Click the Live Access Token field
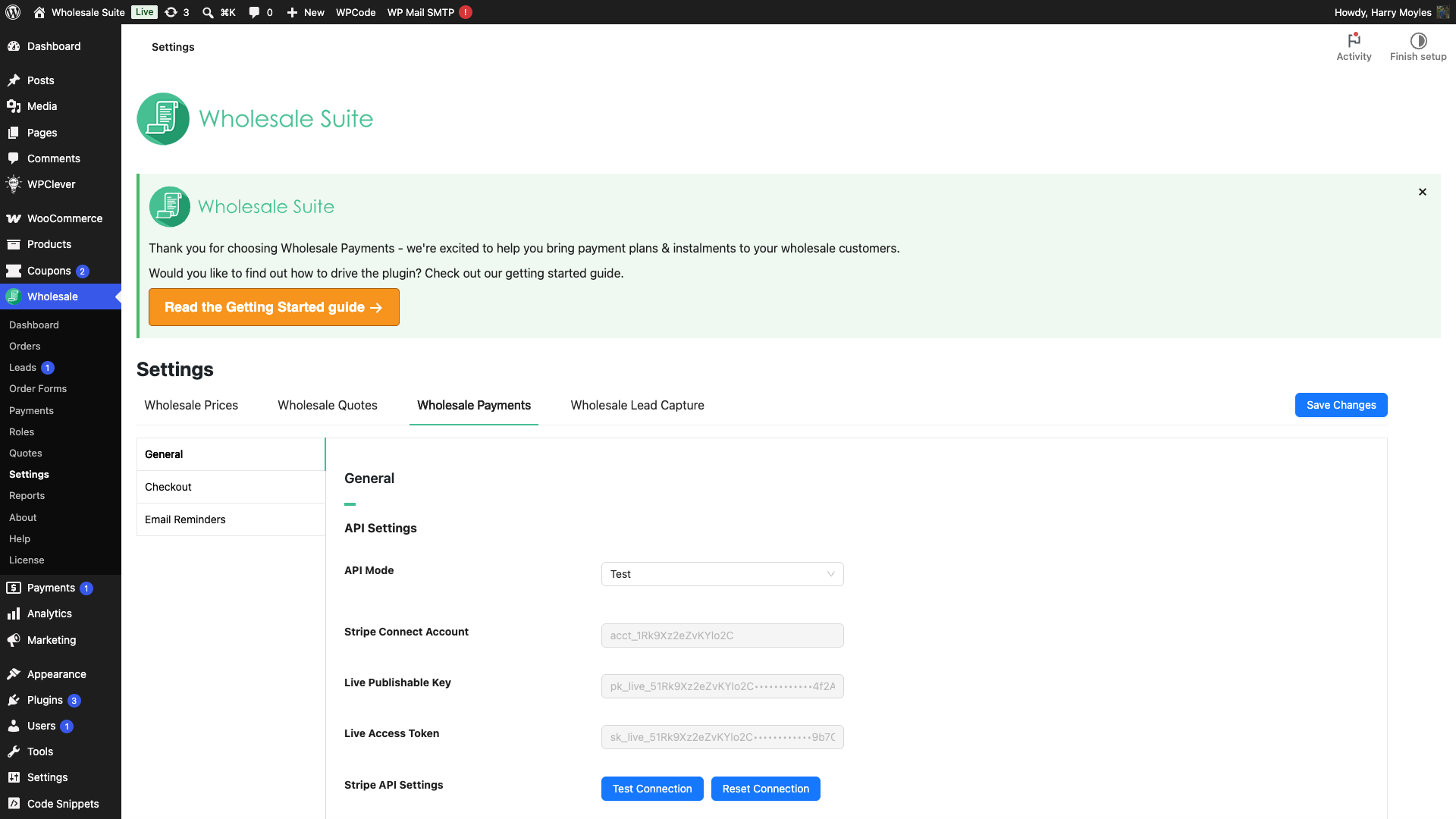This screenshot has height=819, width=1456. tap(722, 737)
